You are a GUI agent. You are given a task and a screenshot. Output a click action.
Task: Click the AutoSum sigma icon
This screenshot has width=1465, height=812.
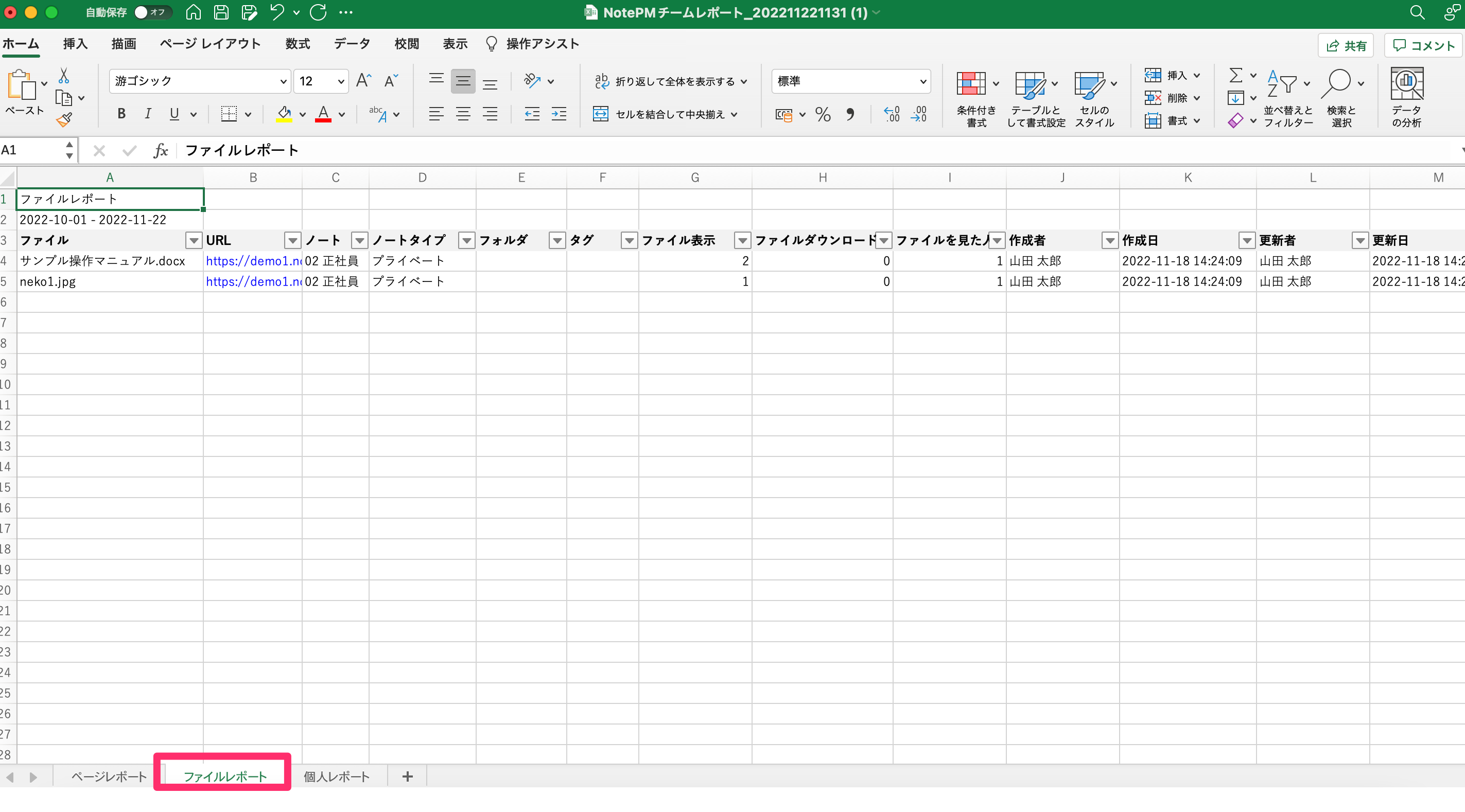pyautogui.click(x=1235, y=75)
